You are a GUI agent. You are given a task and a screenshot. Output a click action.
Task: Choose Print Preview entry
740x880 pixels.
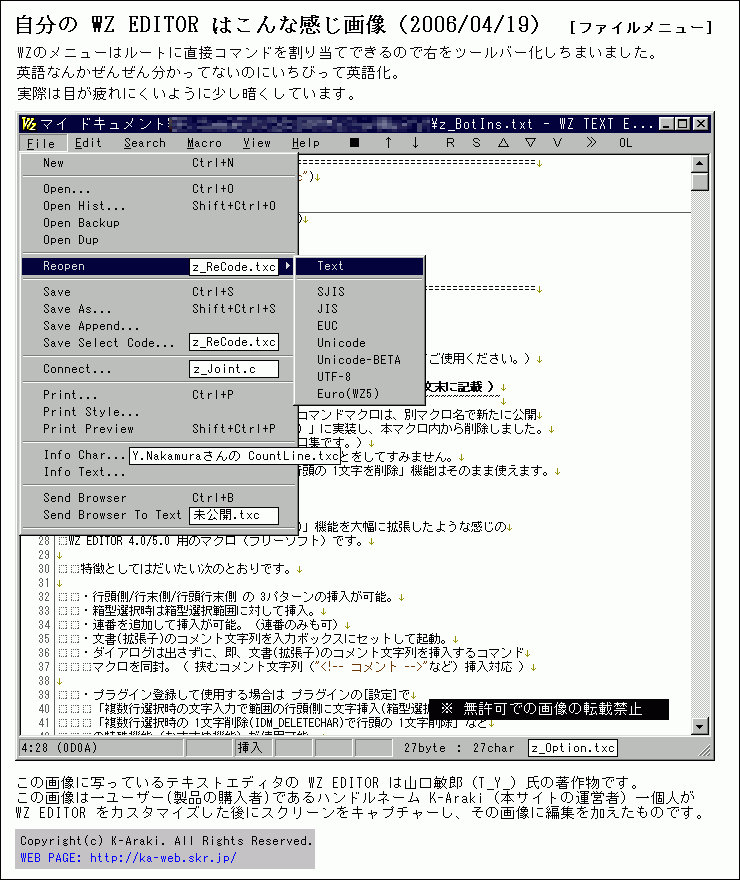pos(159,429)
